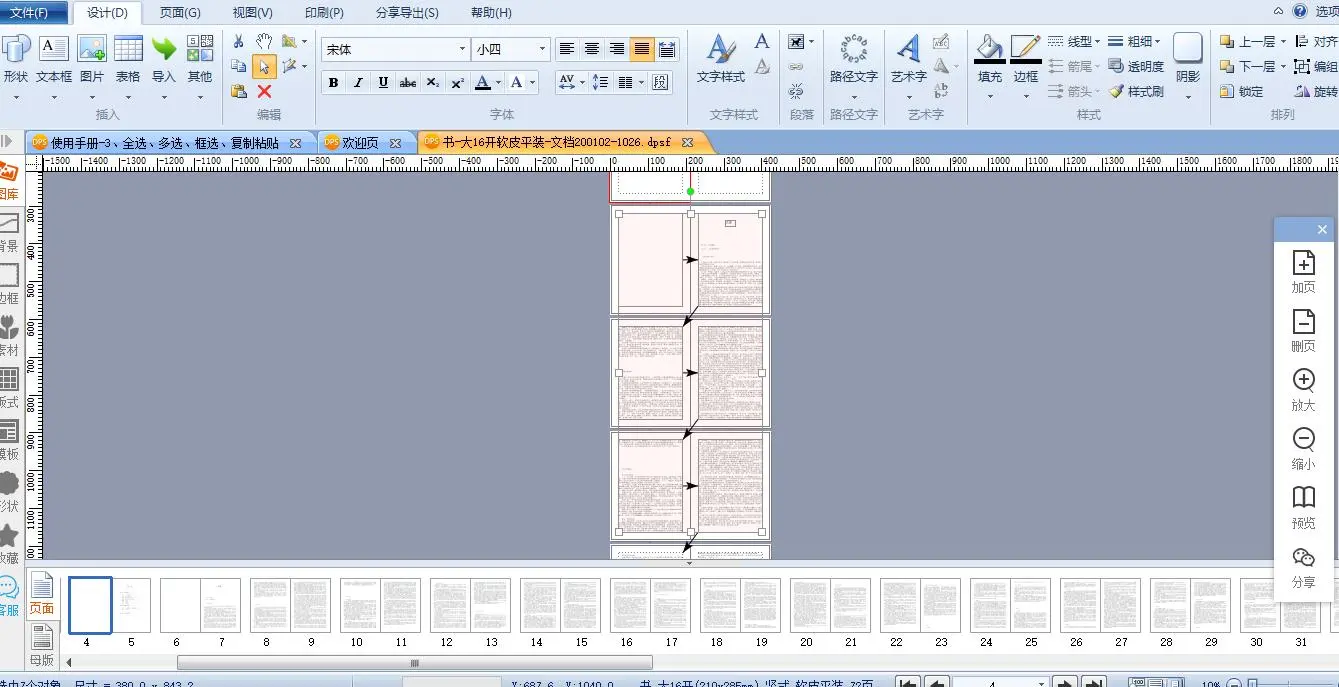Image resolution: width=1339 pixels, height=687 pixels.
Task: Open the 宋体 font name dropdown
Action: [462, 49]
